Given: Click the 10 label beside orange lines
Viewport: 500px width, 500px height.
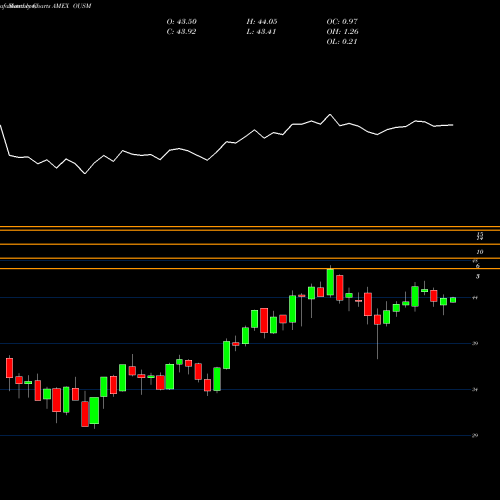Looking at the screenshot, I should (480, 252).
